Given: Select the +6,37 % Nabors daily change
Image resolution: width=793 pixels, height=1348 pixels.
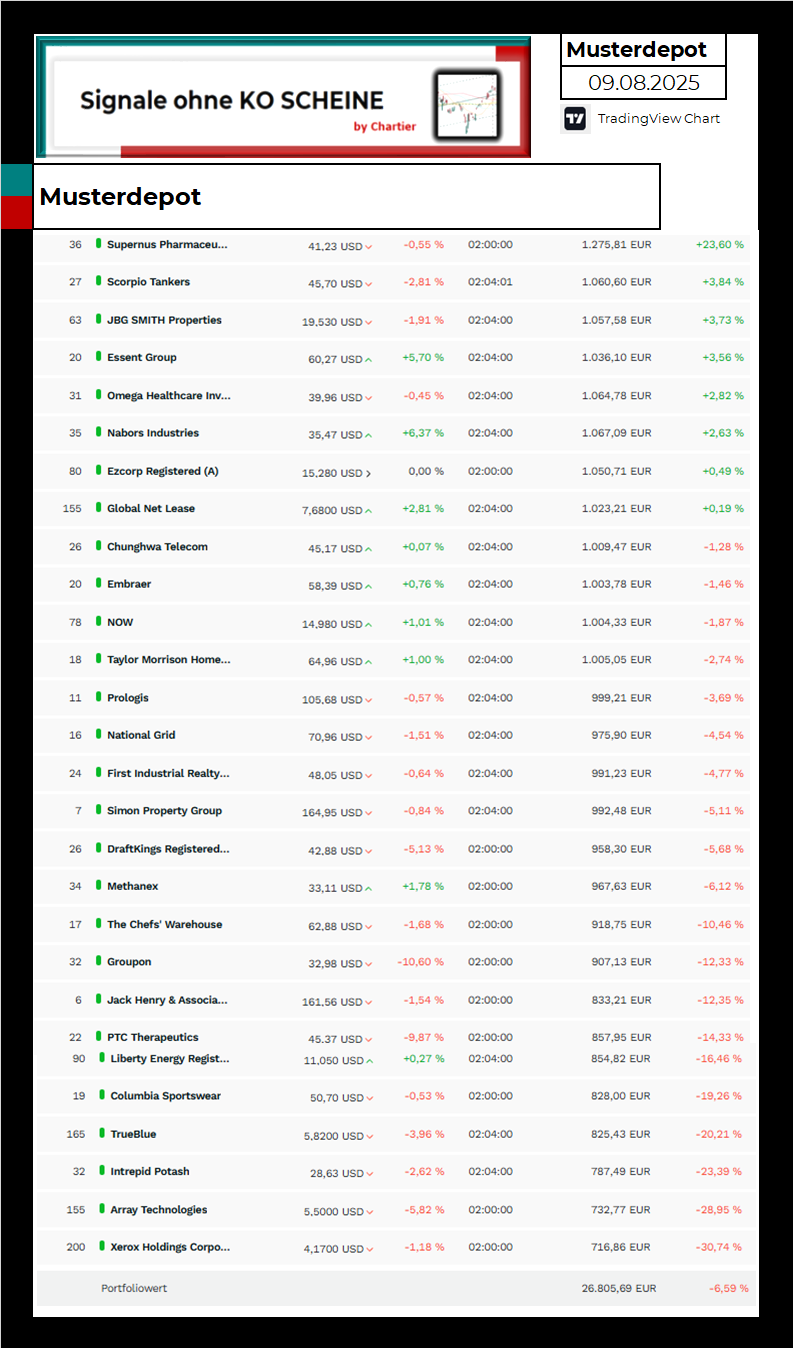Looking at the screenshot, I should (423, 433).
